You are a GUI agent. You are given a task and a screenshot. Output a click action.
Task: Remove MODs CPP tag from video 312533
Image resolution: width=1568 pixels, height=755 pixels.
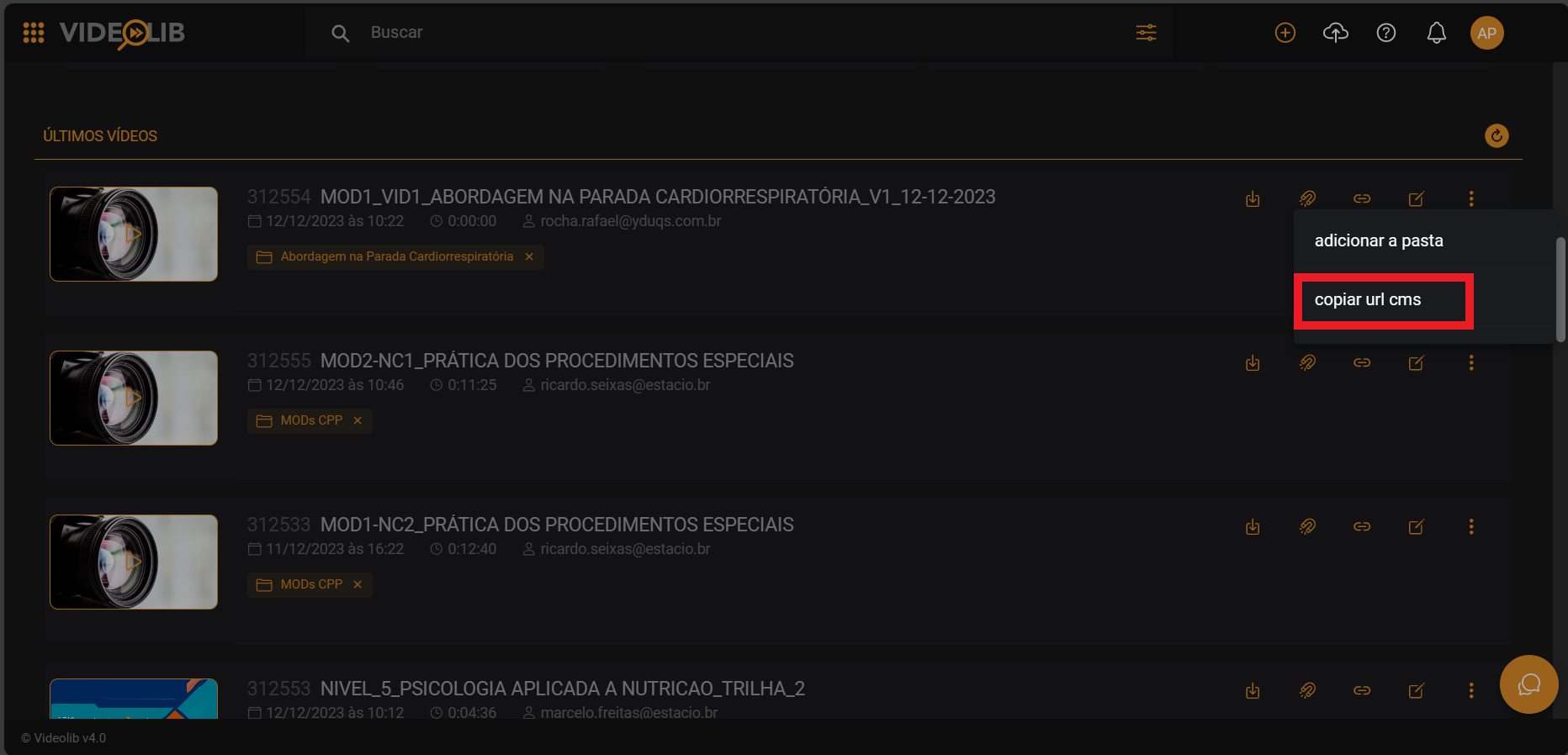click(x=358, y=584)
